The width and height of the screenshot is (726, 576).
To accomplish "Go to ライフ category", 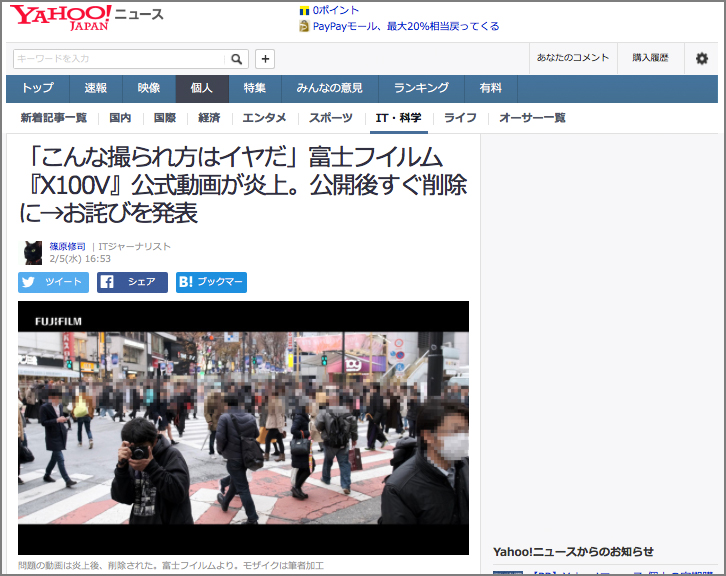I will [460, 118].
